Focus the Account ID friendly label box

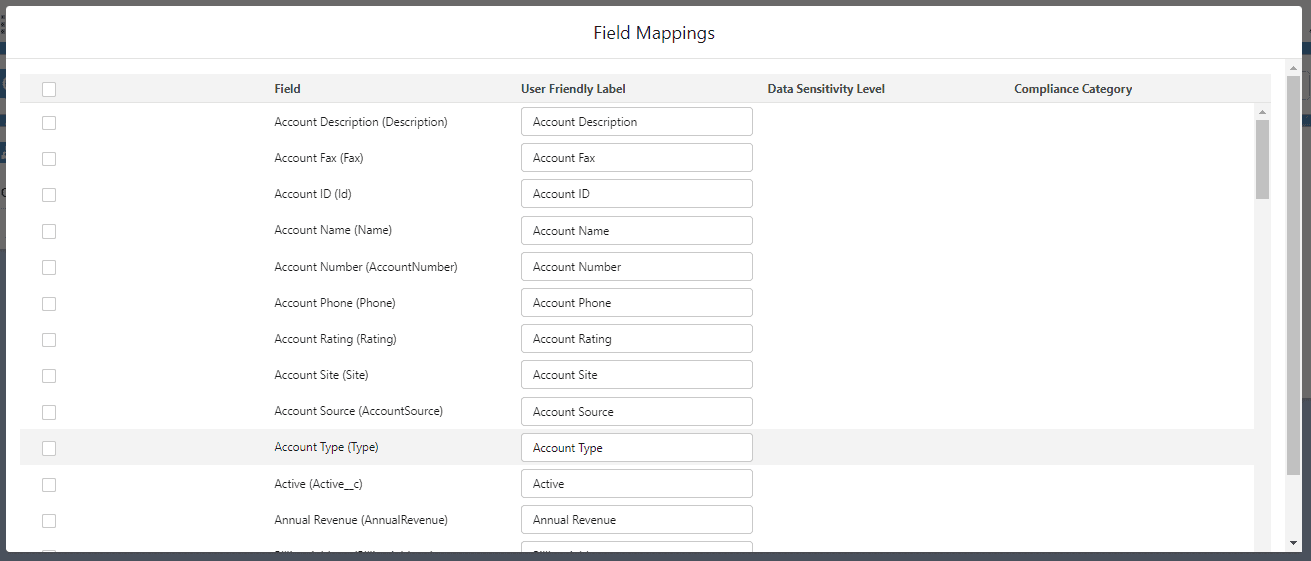[636, 194]
